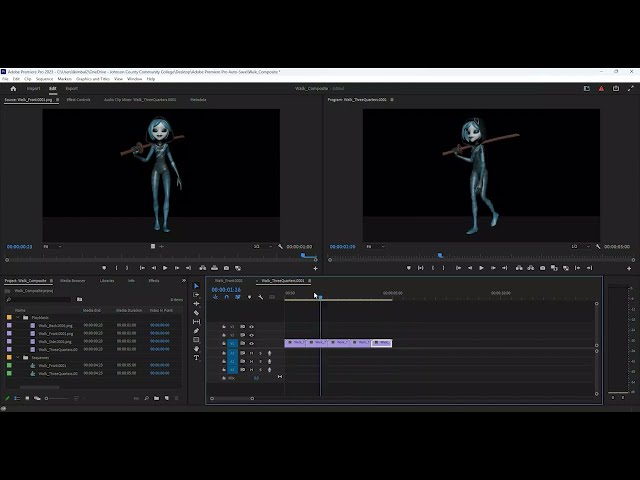Image resolution: width=640 pixels, height=480 pixels.
Task: Toggle snap in timeline (magnet icon)
Action: 227,297
